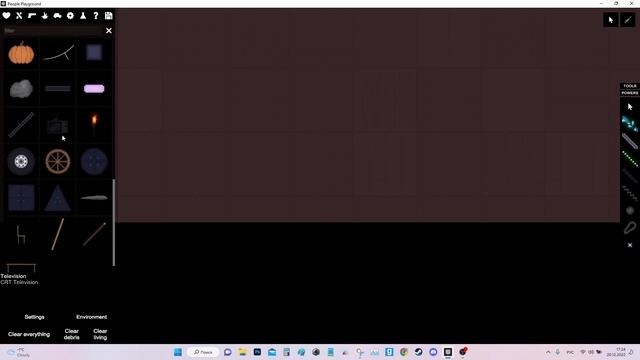This screenshot has width=640, height=360.
Task: Open the Explosives category icon
Action: (x=44, y=16)
